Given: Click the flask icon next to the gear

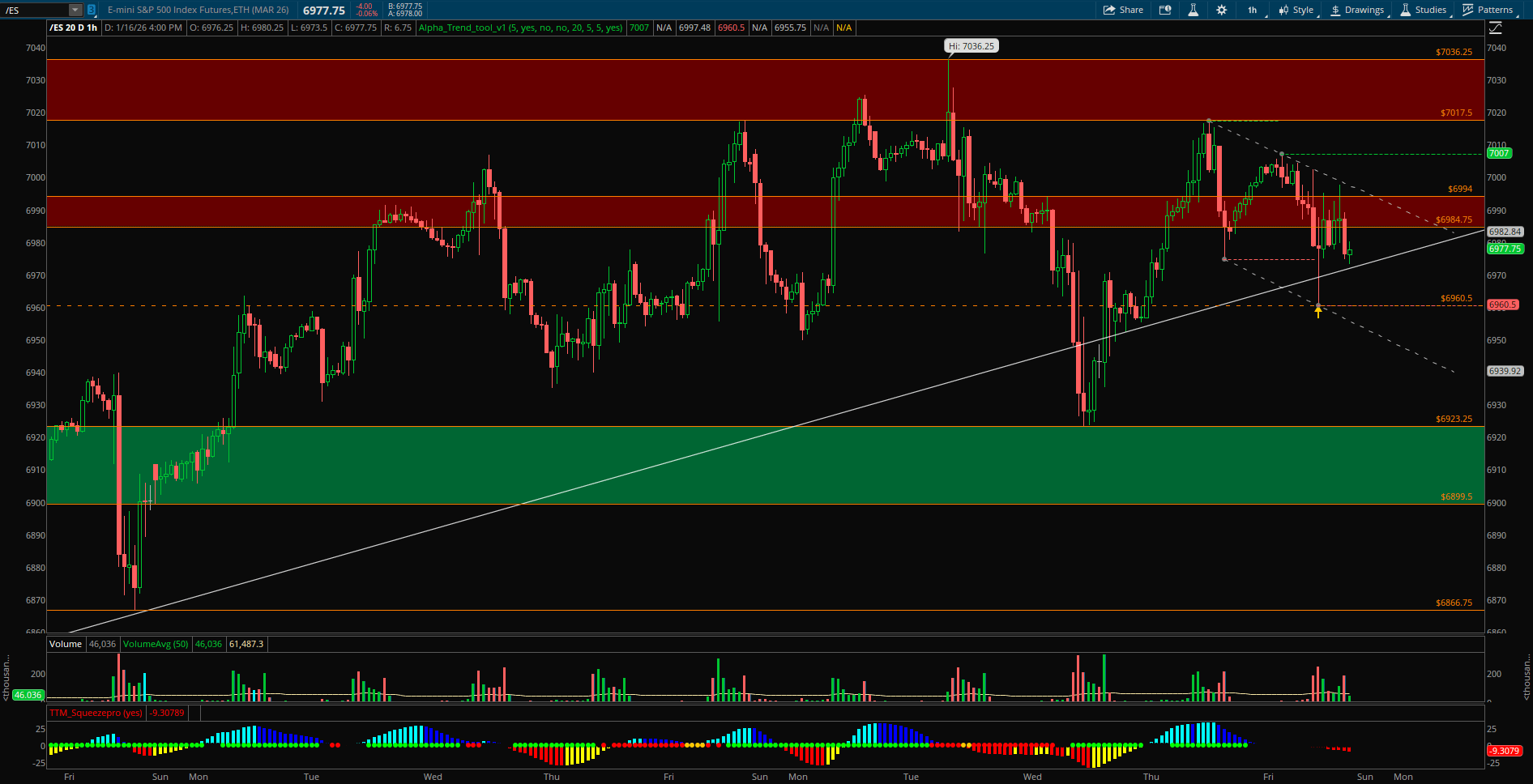Looking at the screenshot, I should tap(1193, 10).
